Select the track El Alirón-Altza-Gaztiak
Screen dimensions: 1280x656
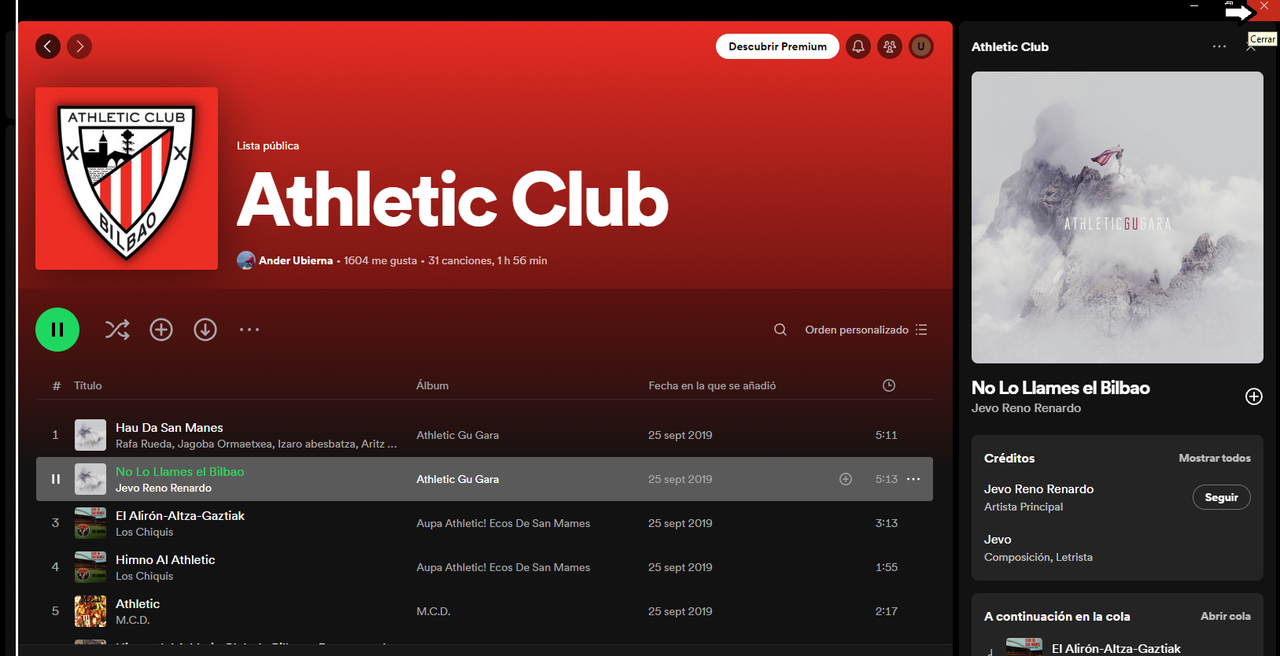(x=180, y=516)
